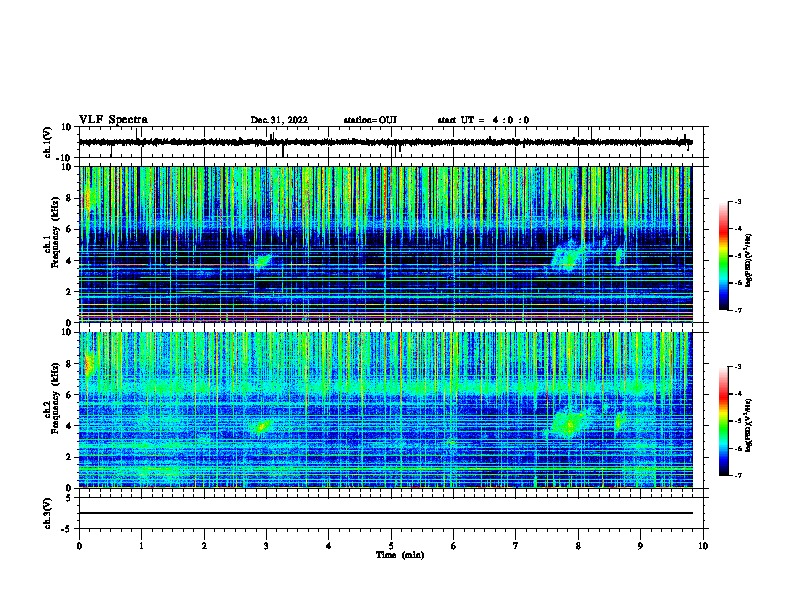
Task: Click the ch.1 emission burst near 8 min
Action: click(x=568, y=257)
